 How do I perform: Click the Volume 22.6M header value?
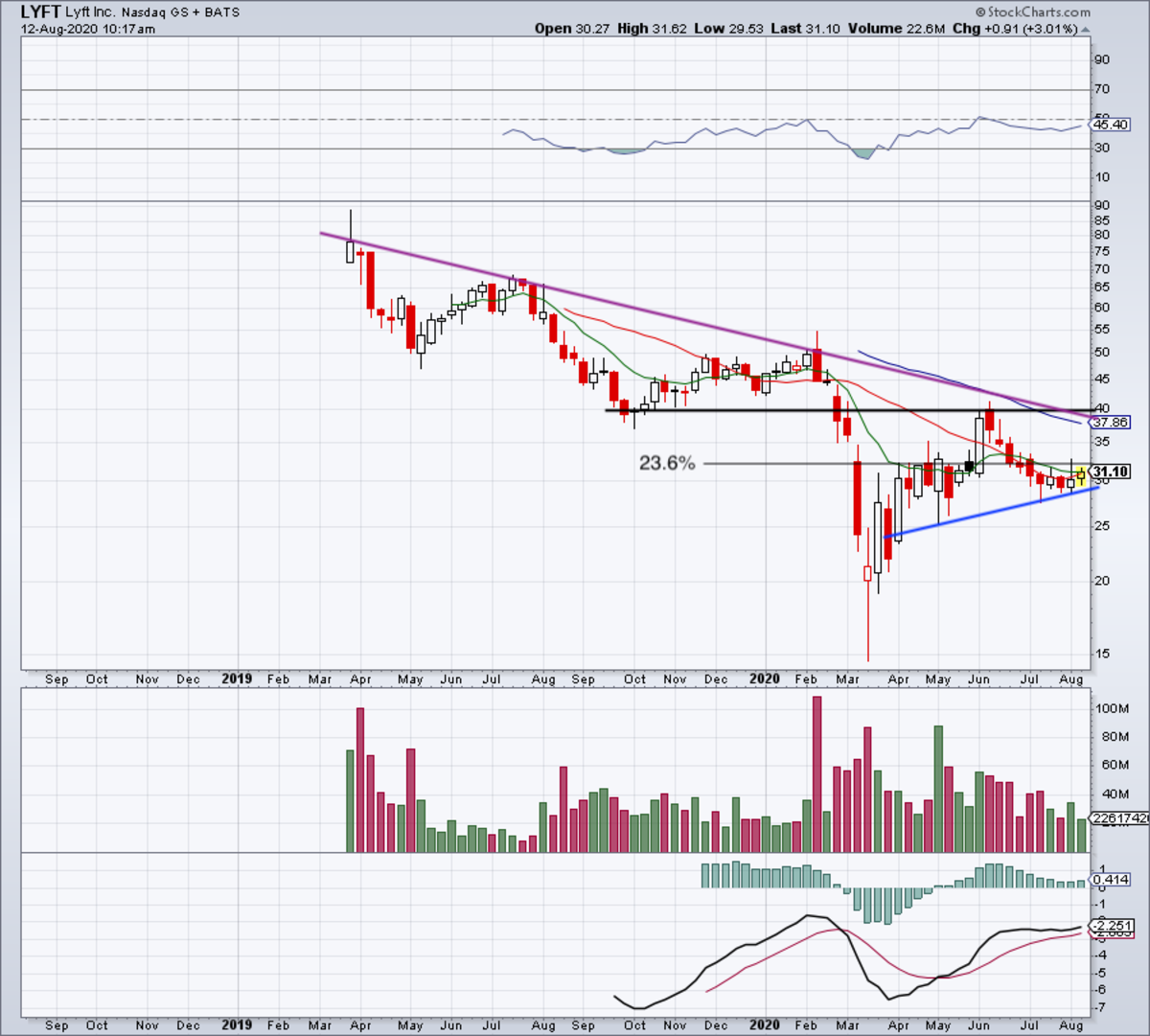[x=897, y=29]
